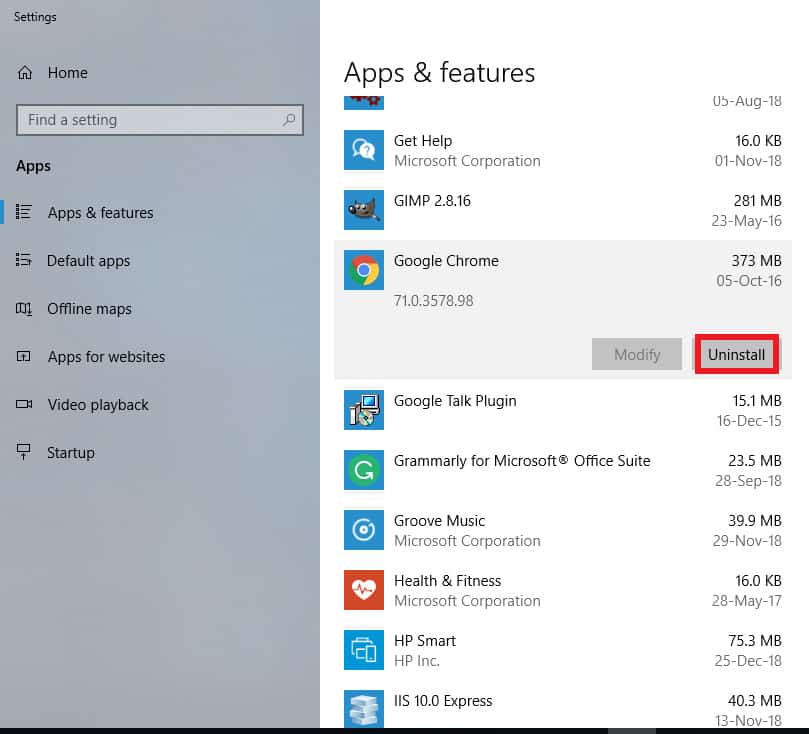
Task: Click the Google Chrome app icon
Action: tap(363, 270)
